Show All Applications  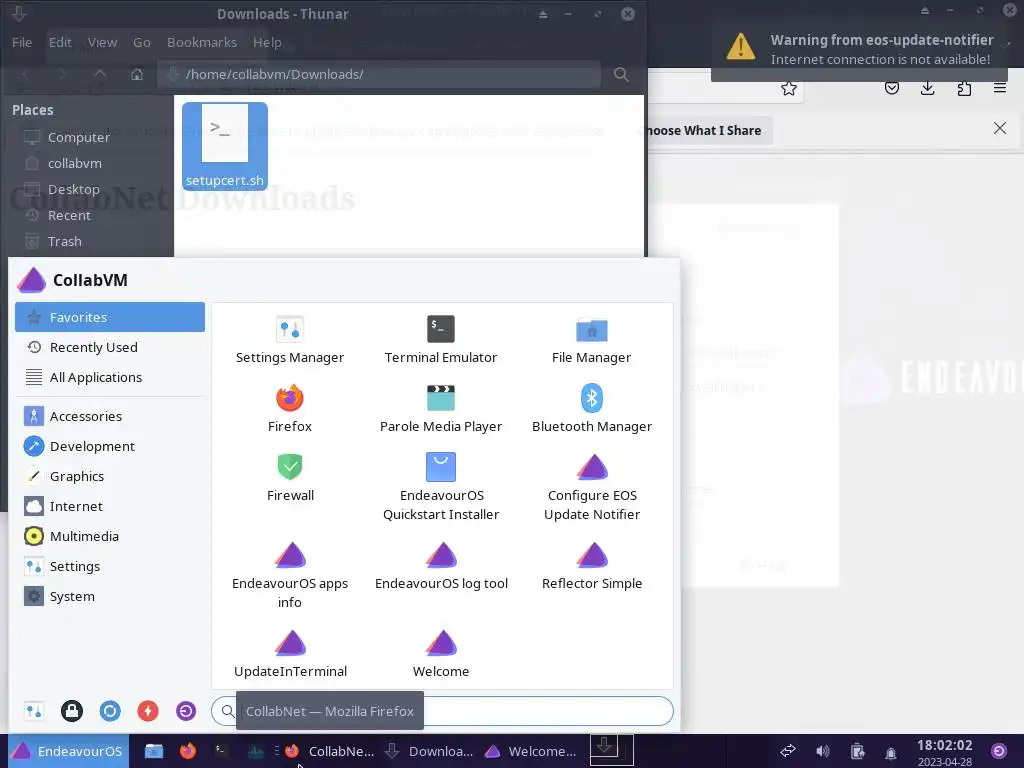click(x=110, y=377)
